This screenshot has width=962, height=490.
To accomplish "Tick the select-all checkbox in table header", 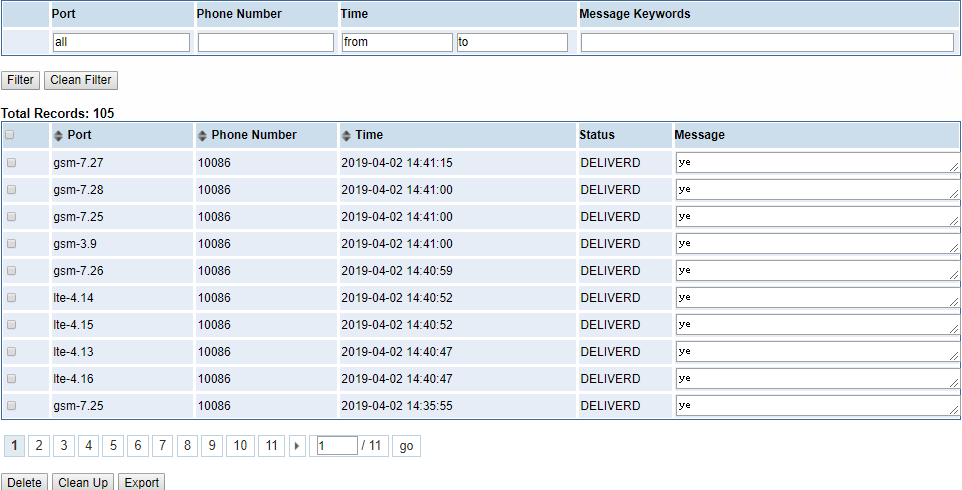I will (10, 135).
